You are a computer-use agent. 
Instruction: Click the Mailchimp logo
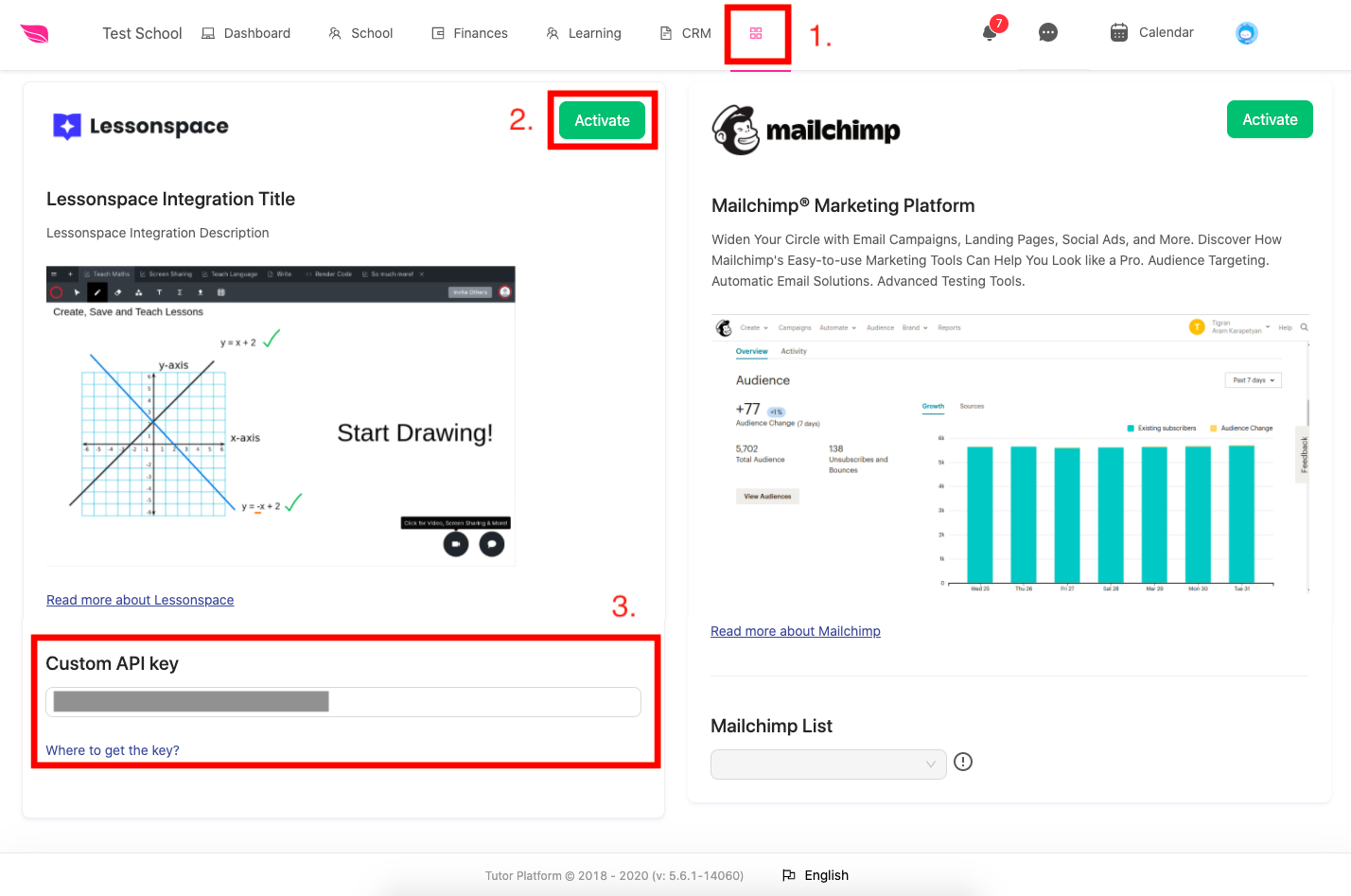tap(806, 130)
